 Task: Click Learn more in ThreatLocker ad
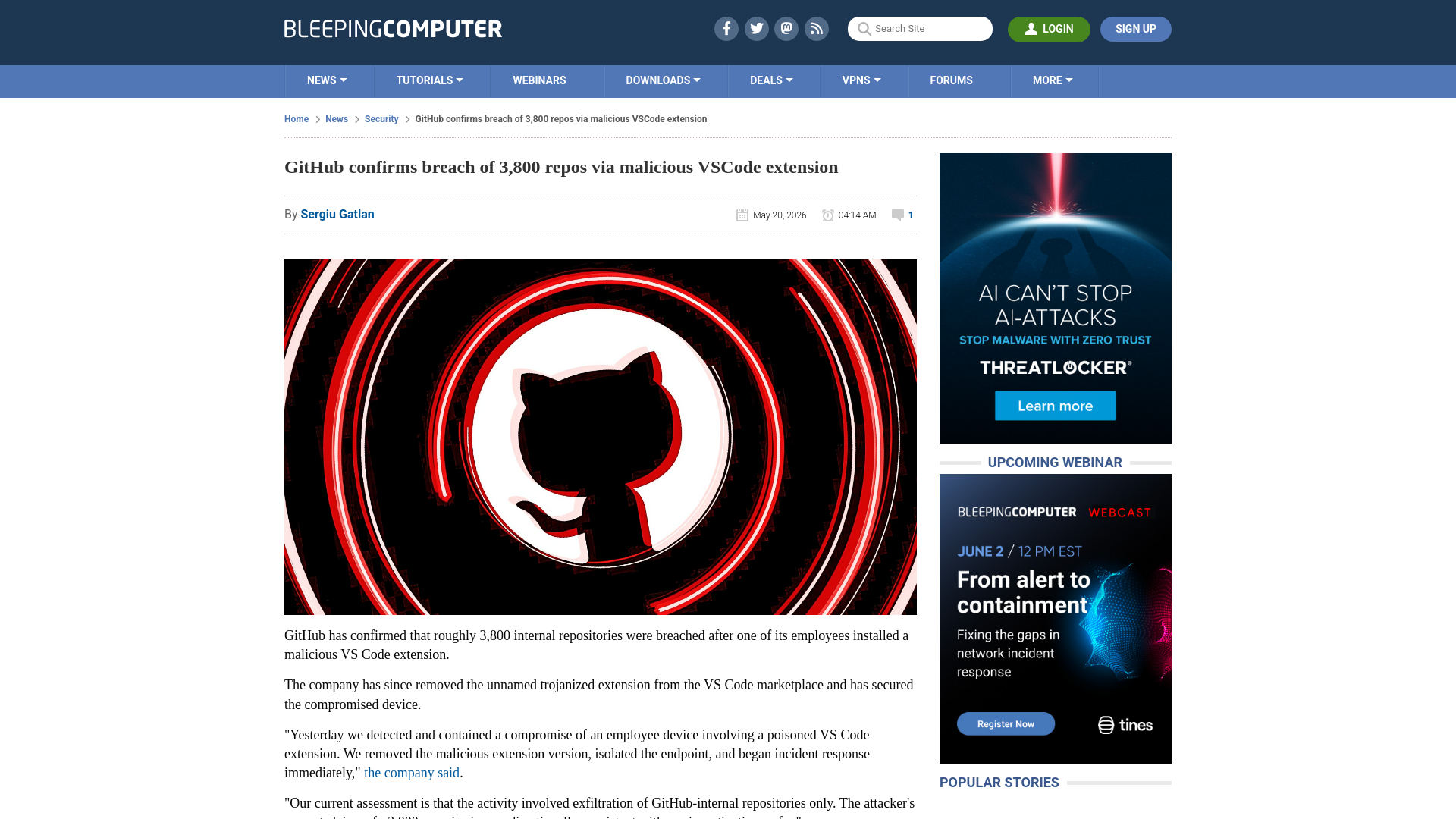(1056, 406)
